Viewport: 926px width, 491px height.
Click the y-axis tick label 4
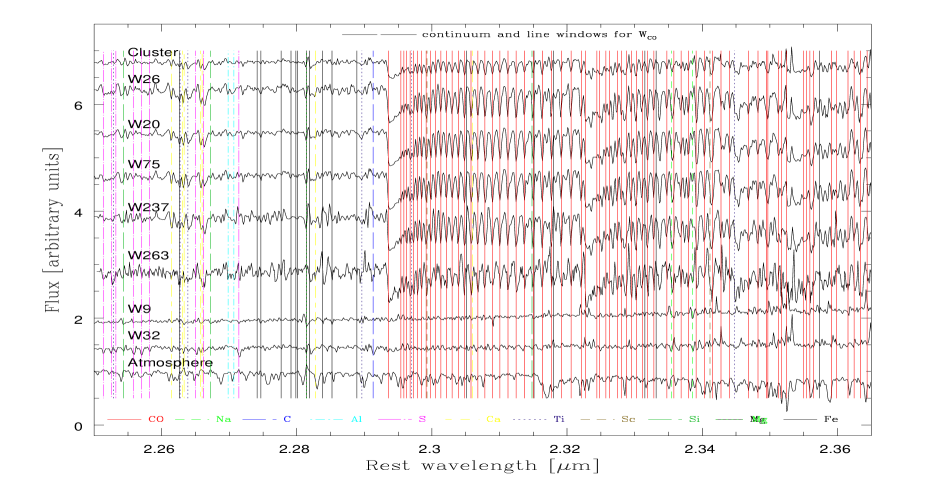[x=78, y=213]
